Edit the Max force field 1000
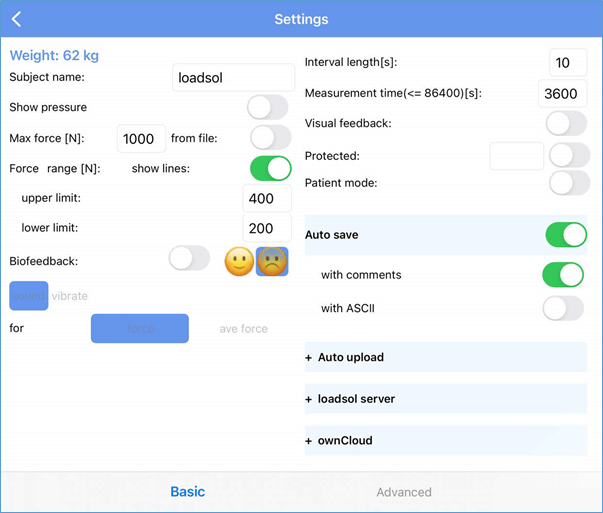This screenshot has height=513, width=603. tap(142, 139)
